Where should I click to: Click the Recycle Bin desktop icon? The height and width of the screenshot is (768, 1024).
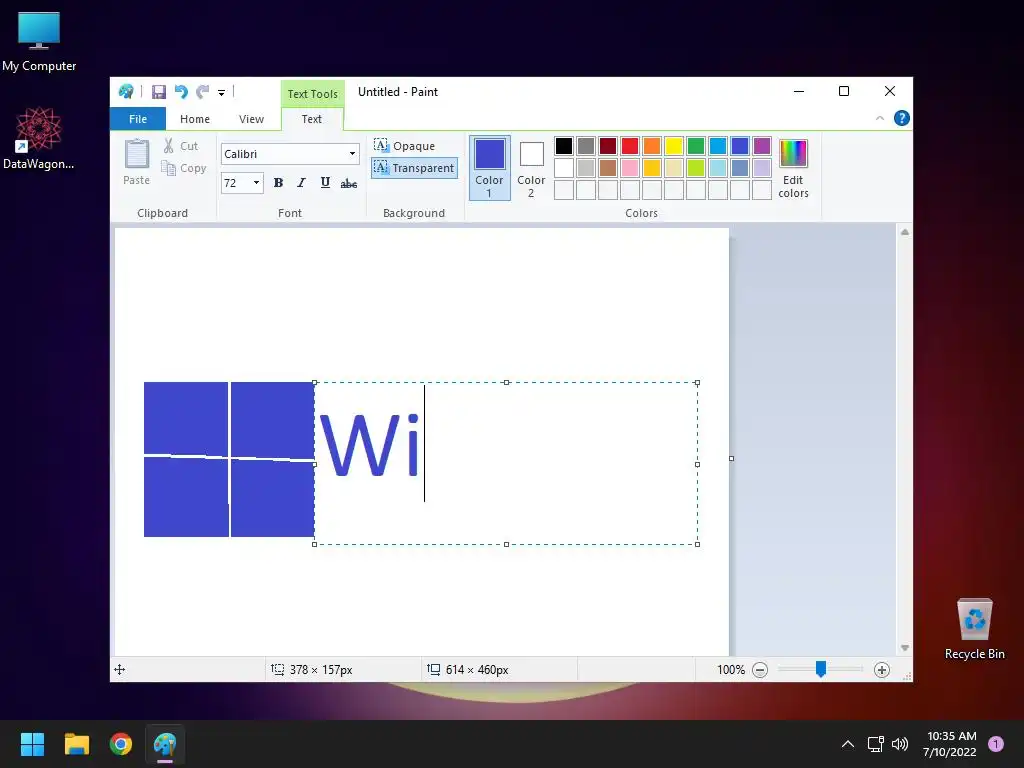point(974,630)
